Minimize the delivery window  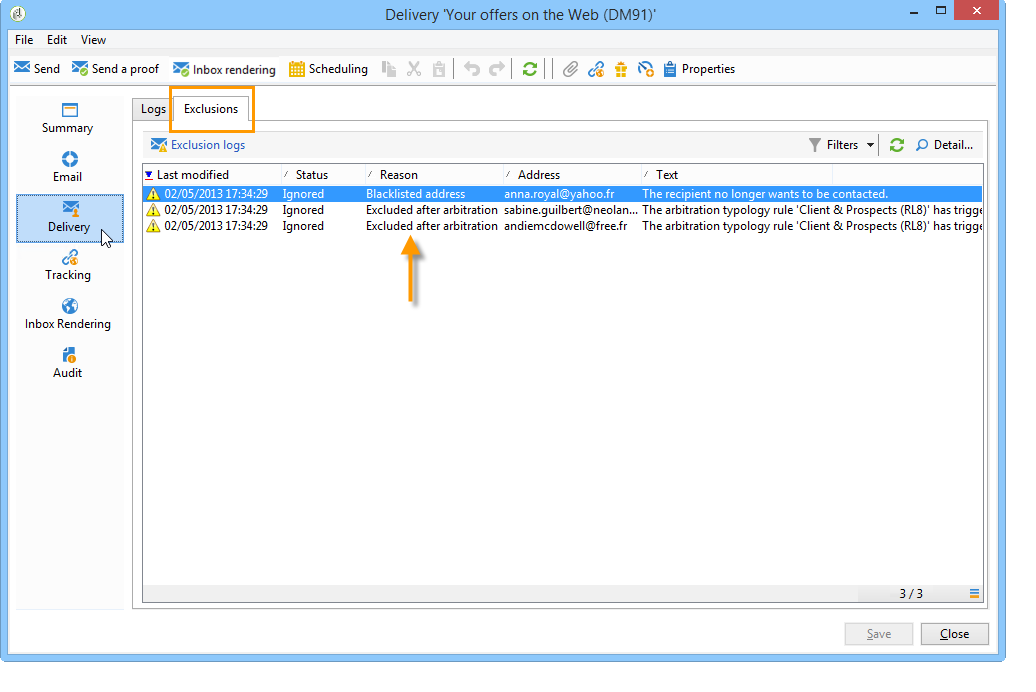coord(914,12)
